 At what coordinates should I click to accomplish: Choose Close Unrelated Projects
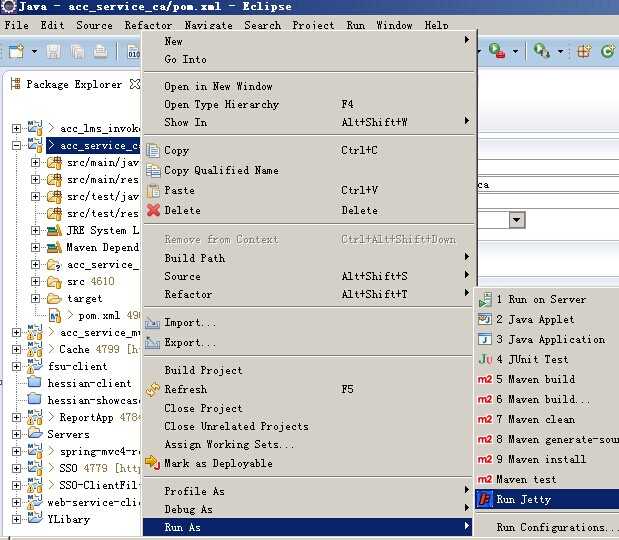click(309, 426)
